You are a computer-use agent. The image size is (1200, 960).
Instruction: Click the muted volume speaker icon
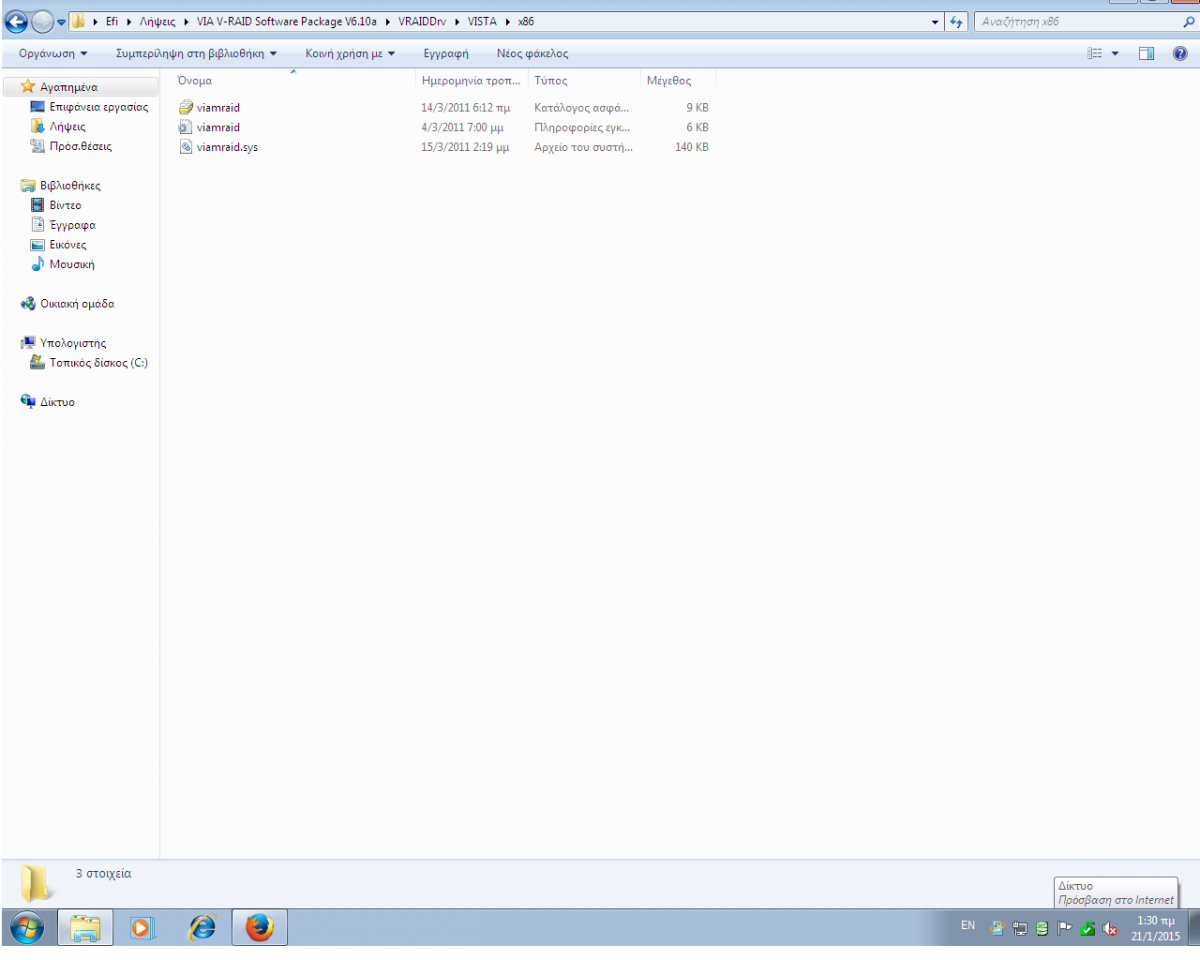(1109, 927)
